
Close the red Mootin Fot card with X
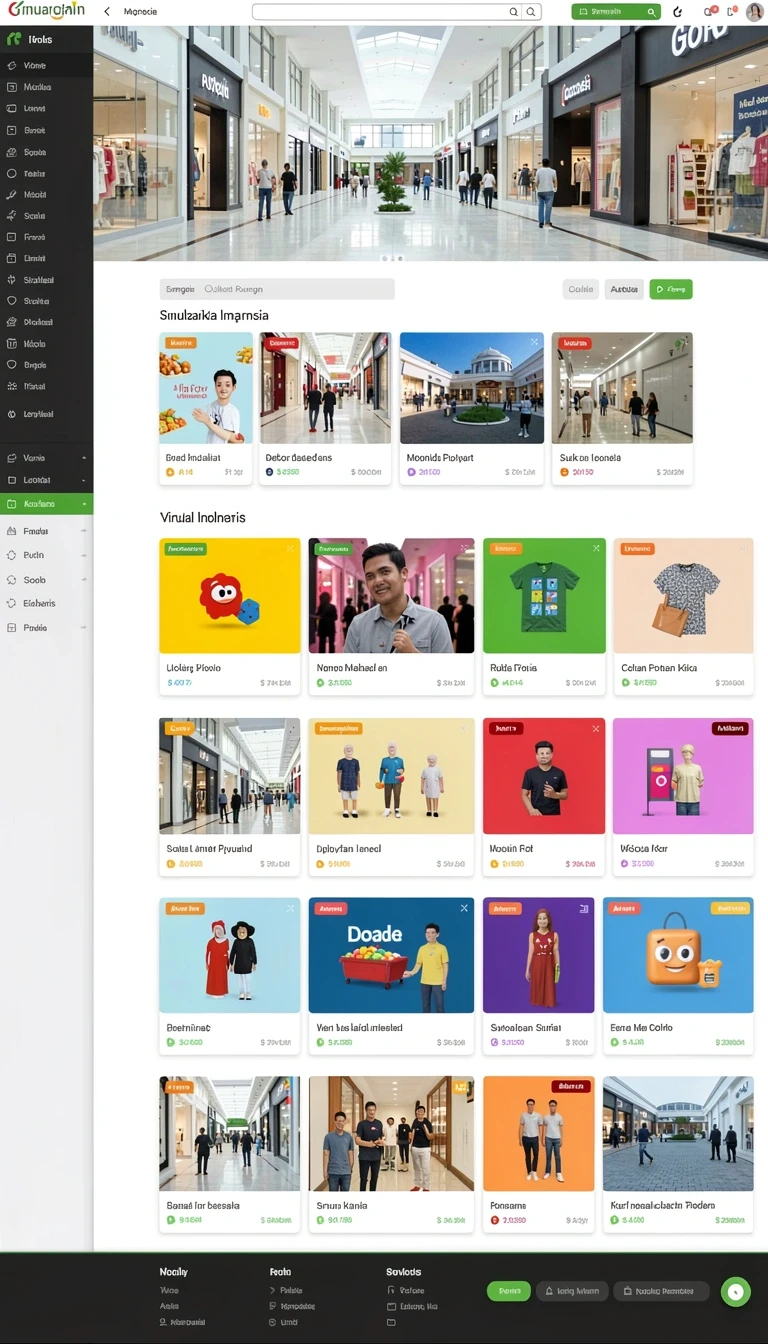(x=595, y=729)
